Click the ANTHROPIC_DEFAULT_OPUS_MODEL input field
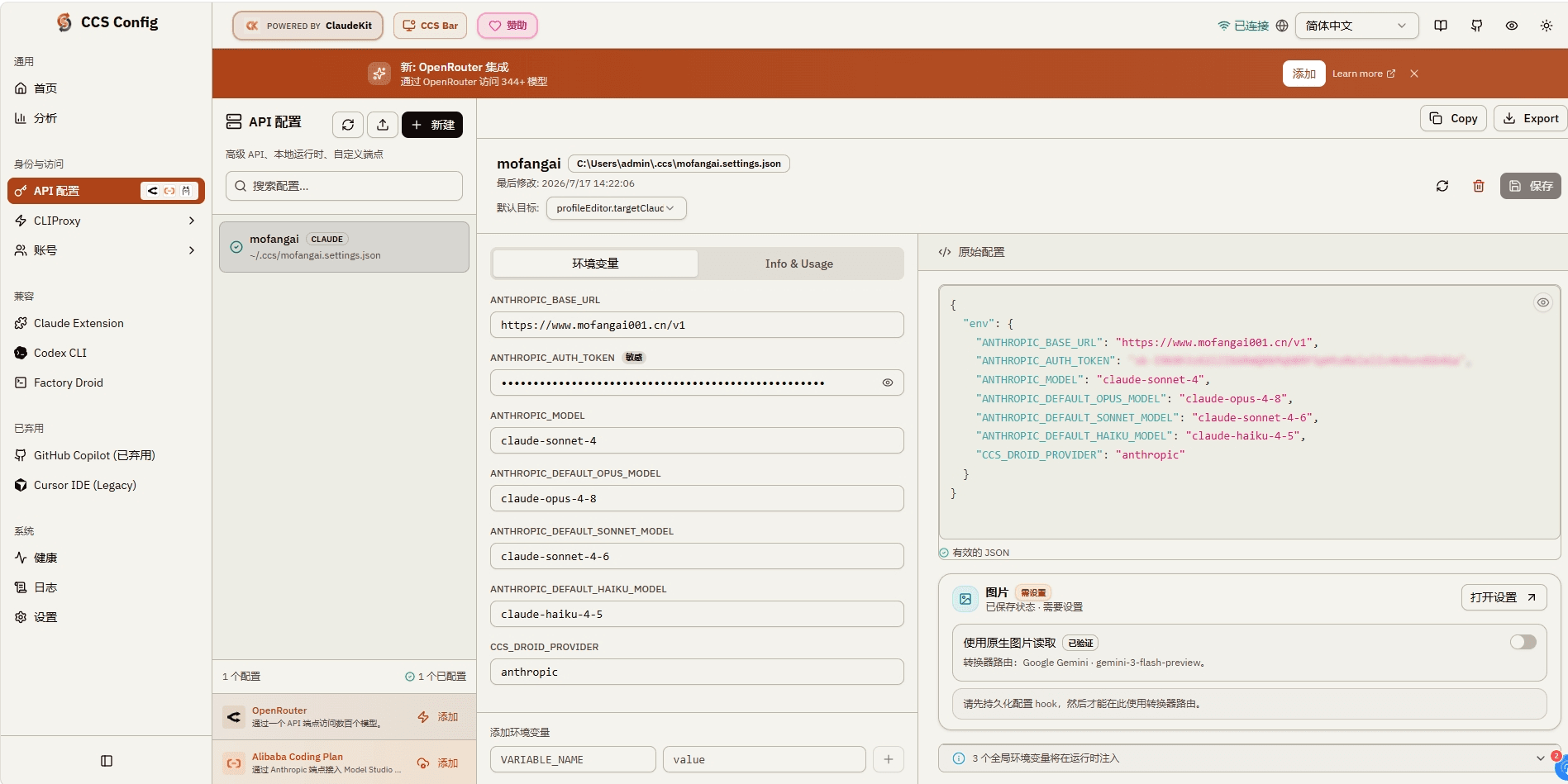 pyautogui.click(x=697, y=498)
